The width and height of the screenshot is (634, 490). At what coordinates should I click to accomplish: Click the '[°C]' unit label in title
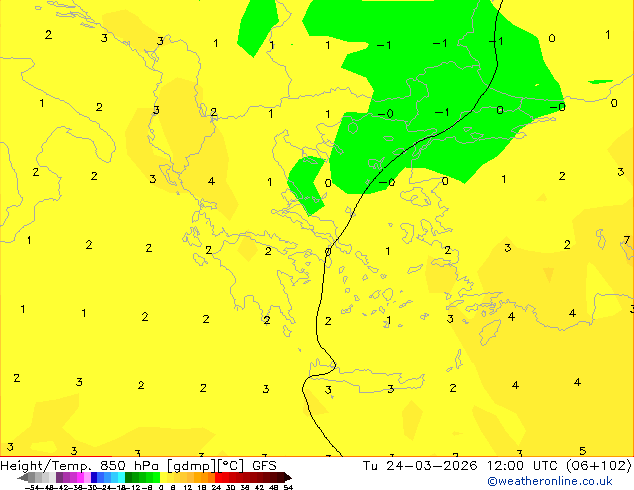(x=230, y=466)
